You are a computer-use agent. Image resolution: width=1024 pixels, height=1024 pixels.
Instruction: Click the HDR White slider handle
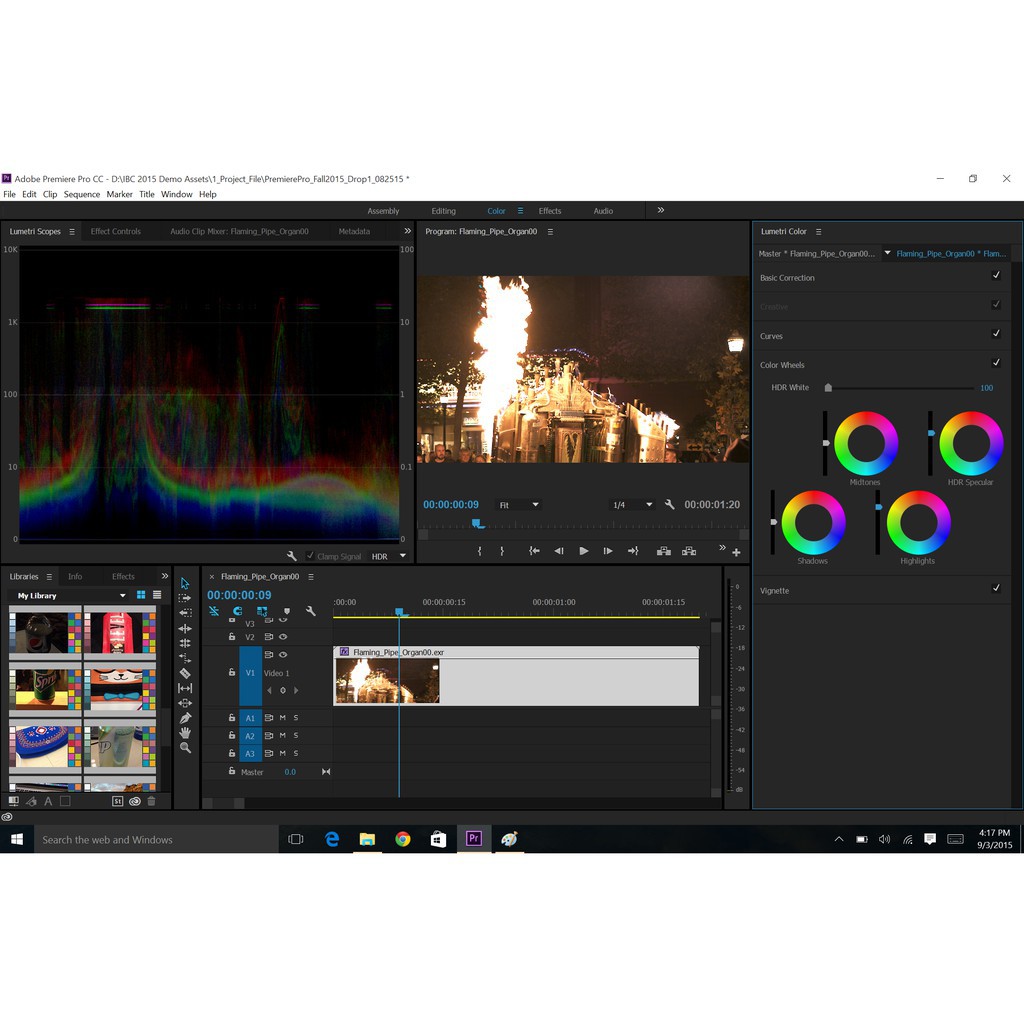[828, 388]
